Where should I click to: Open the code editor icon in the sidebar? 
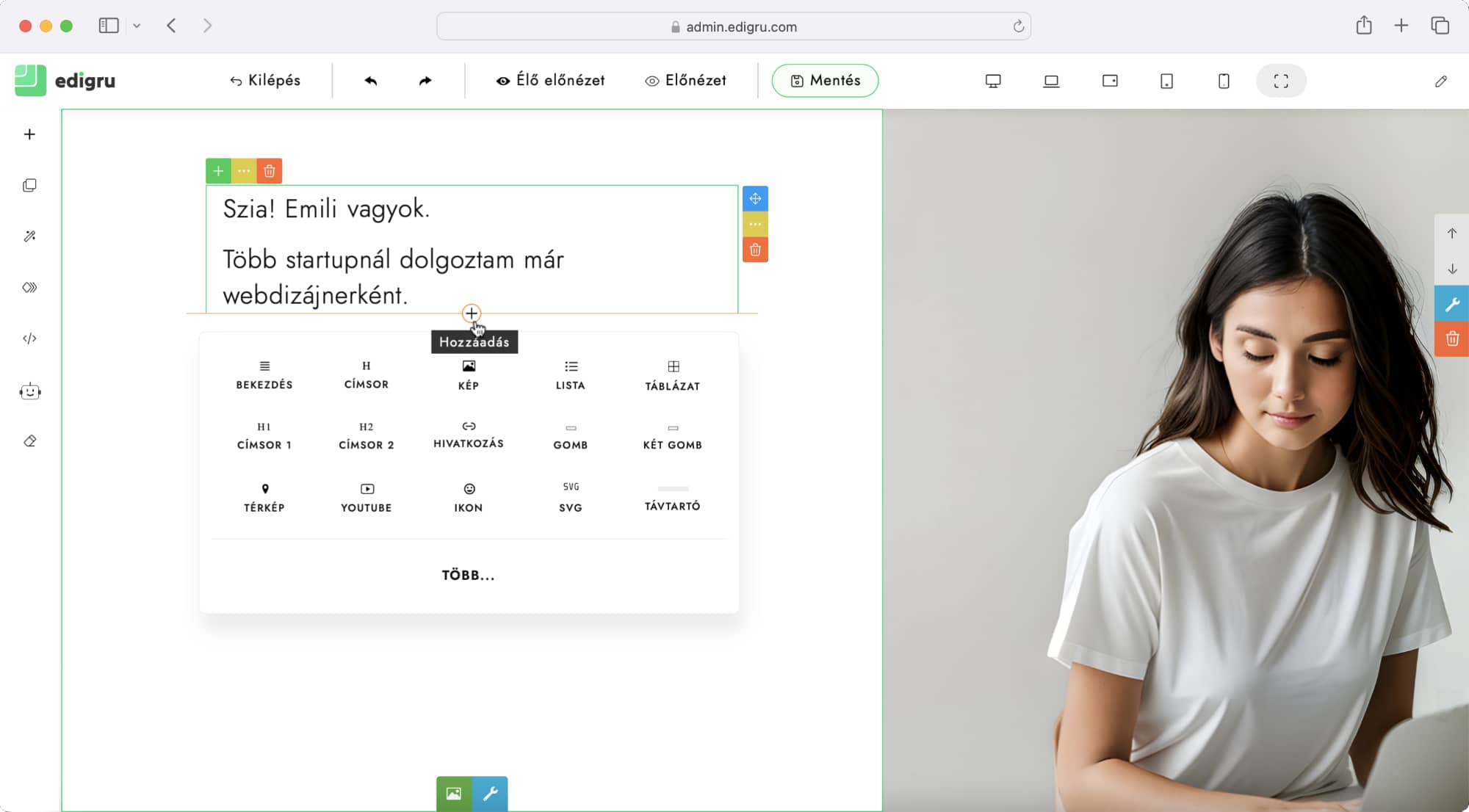tap(29, 338)
